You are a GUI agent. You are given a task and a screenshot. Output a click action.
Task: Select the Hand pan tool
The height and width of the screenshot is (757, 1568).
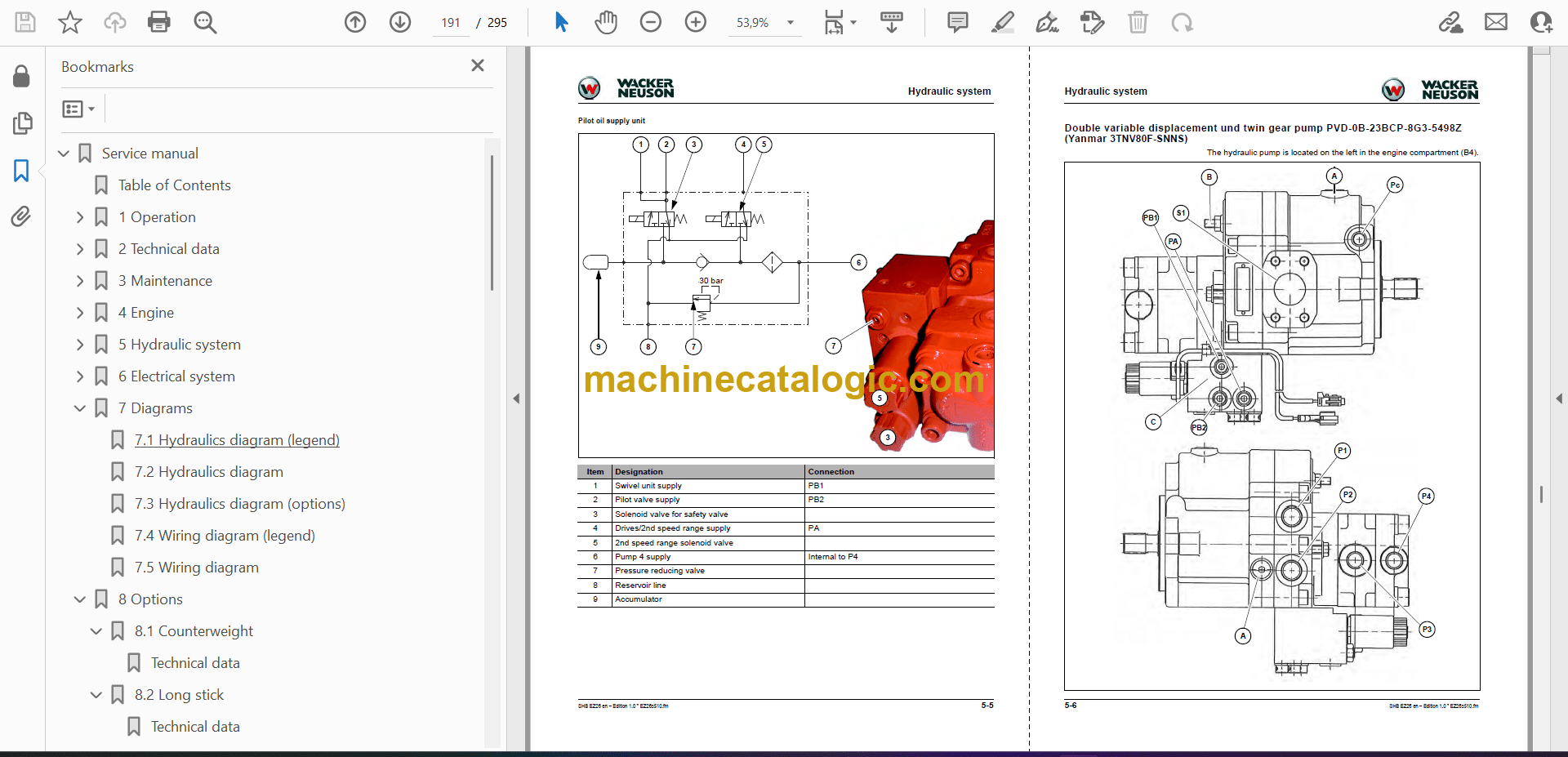[x=605, y=22]
